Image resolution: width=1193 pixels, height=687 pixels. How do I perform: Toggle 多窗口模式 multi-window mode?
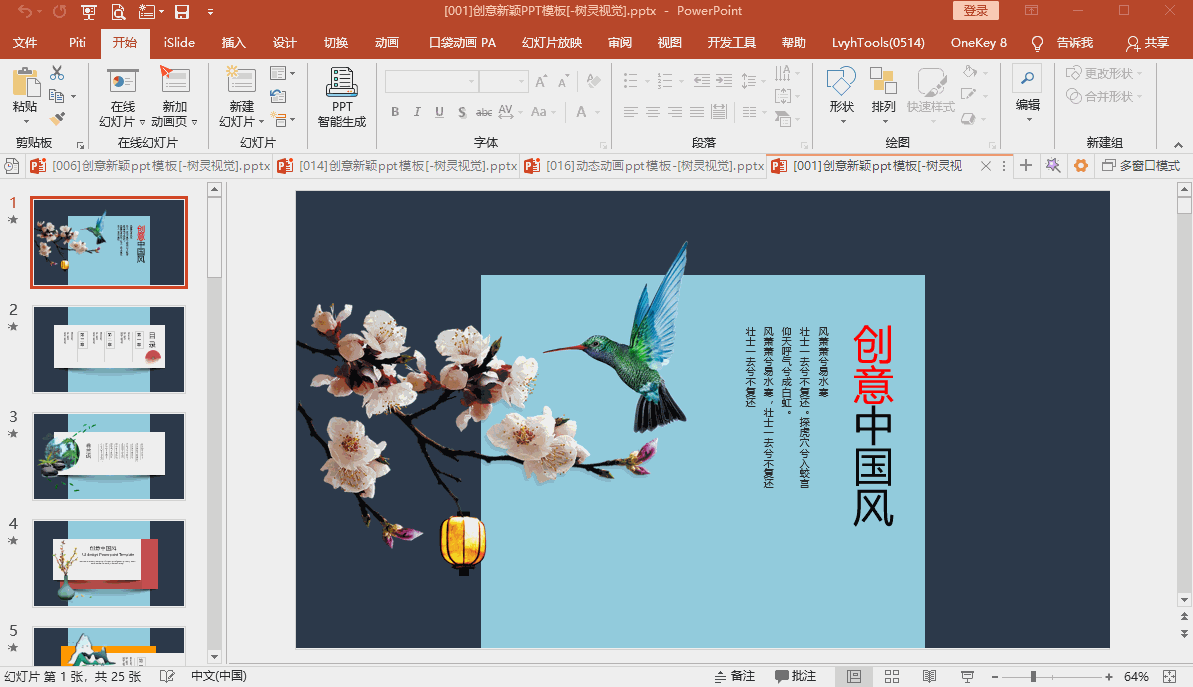click(1141, 165)
